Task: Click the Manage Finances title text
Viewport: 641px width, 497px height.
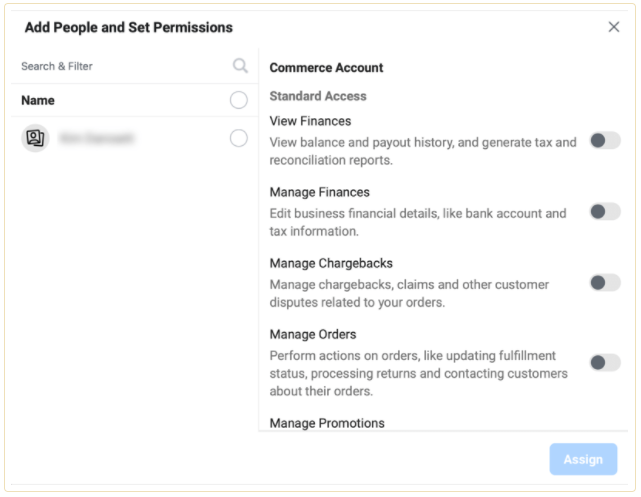Action: (x=320, y=192)
